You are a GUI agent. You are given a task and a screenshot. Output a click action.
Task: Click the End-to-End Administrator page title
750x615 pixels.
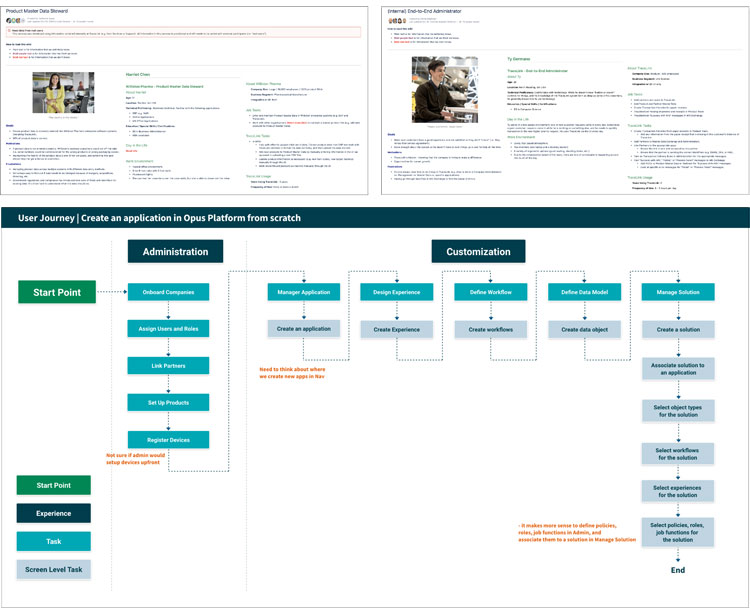(424, 11)
